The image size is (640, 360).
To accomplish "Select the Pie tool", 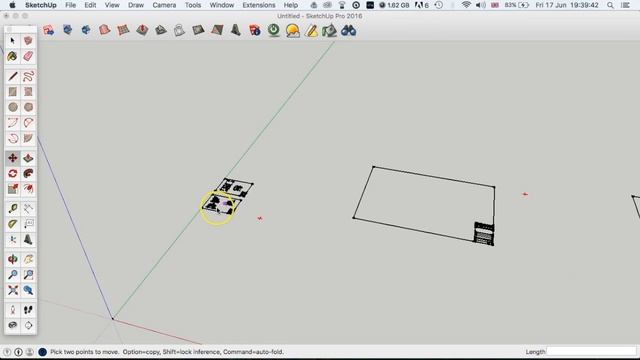I will pos(28,138).
